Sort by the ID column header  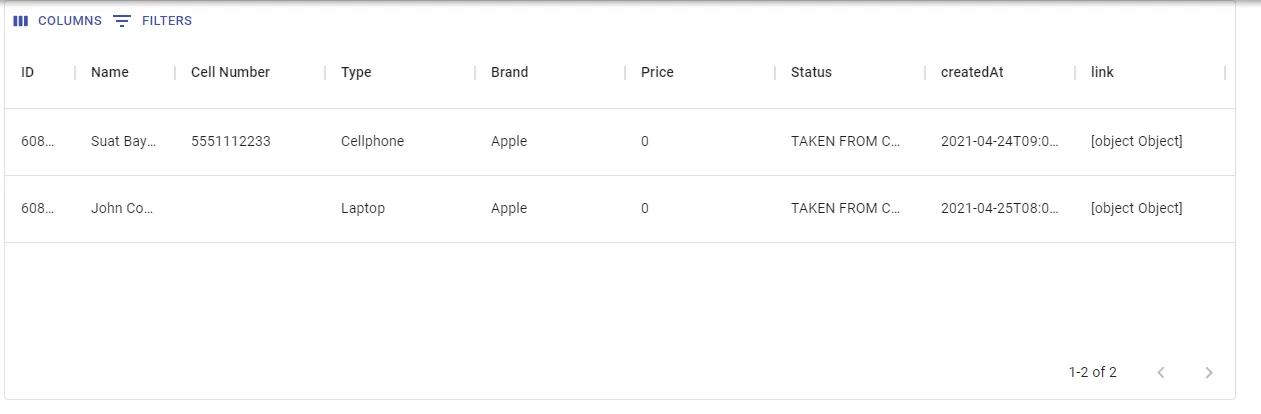(28, 72)
